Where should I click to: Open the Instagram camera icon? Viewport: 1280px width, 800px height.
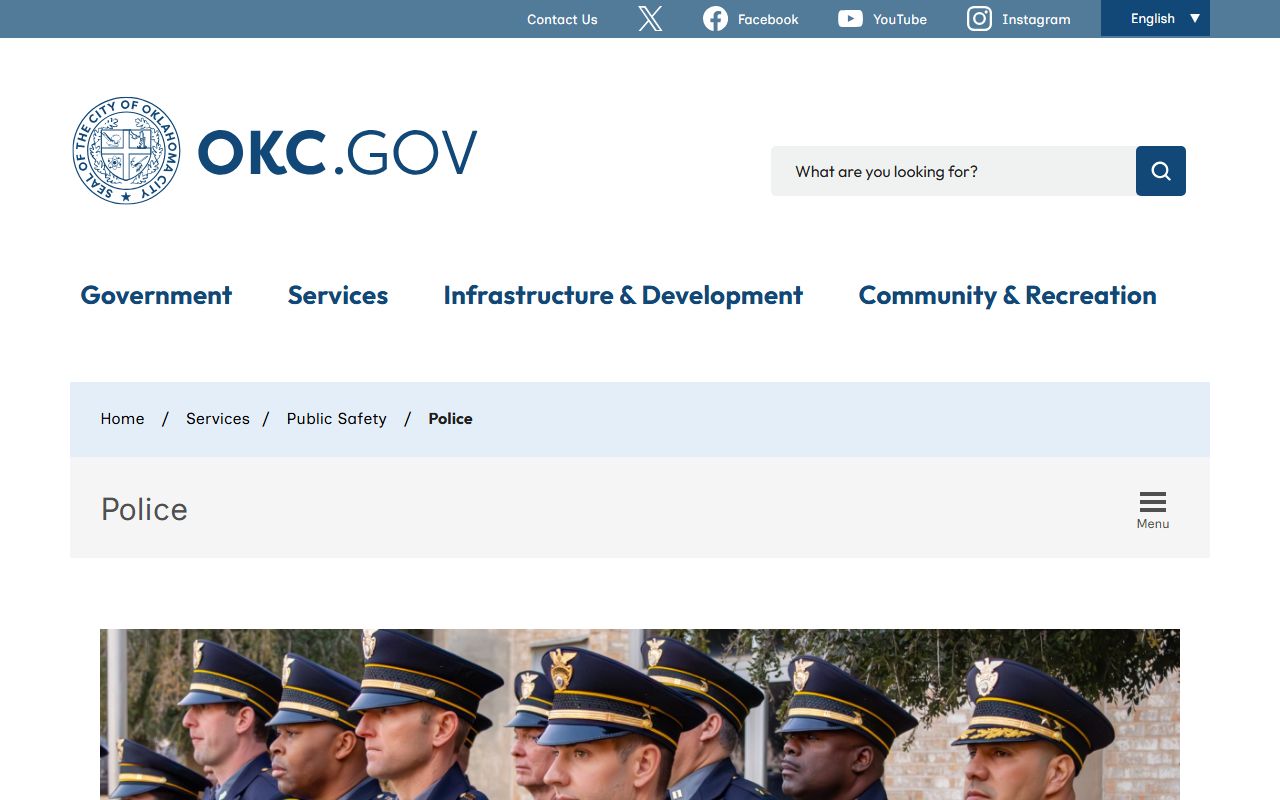point(979,19)
